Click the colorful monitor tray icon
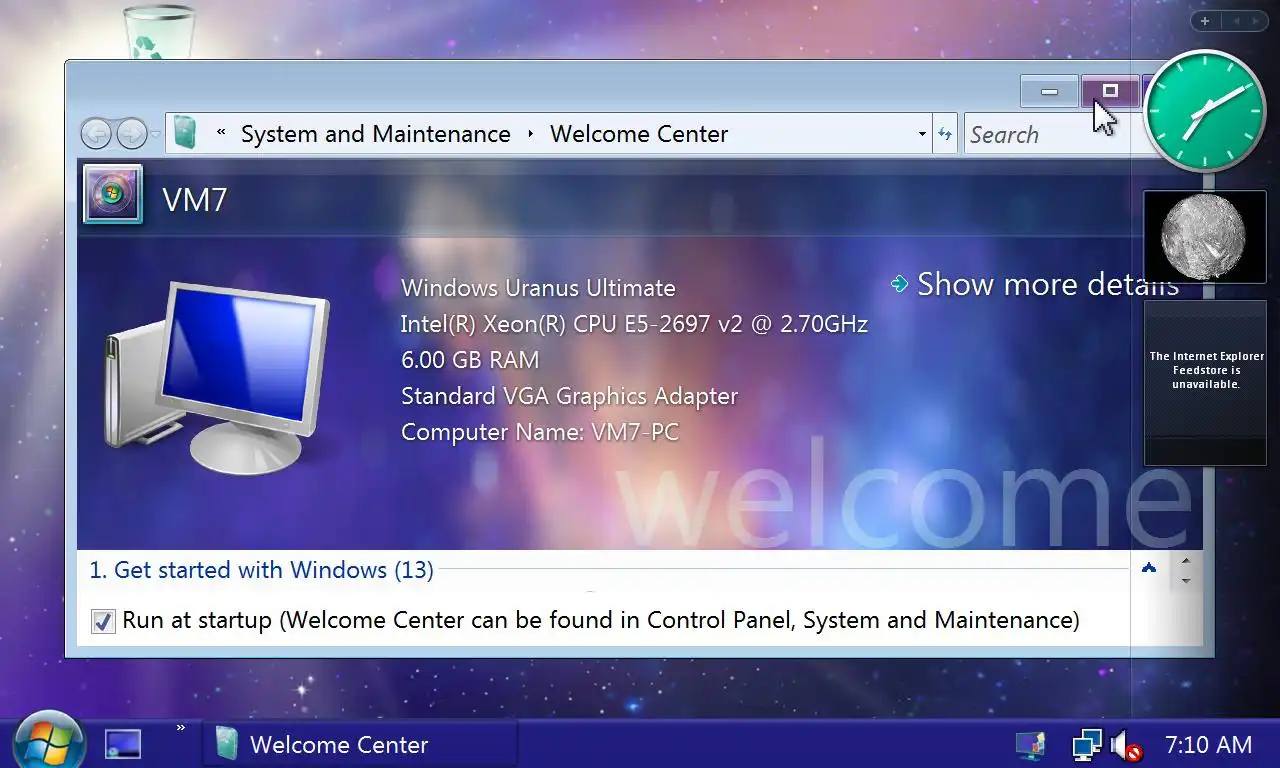The height and width of the screenshot is (768, 1280). pyautogui.click(x=1030, y=745)
